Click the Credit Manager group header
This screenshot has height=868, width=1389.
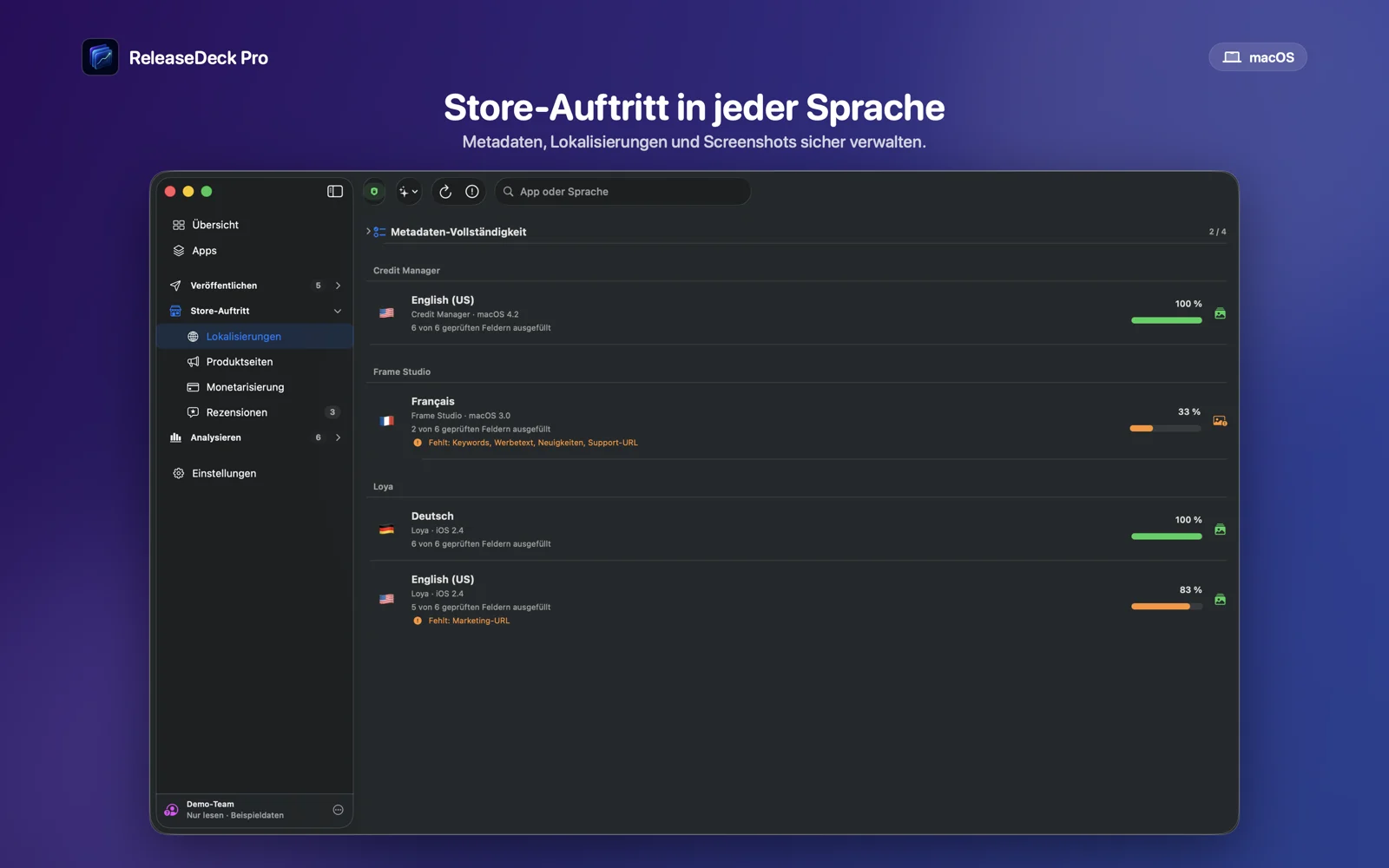coord(406,271)
